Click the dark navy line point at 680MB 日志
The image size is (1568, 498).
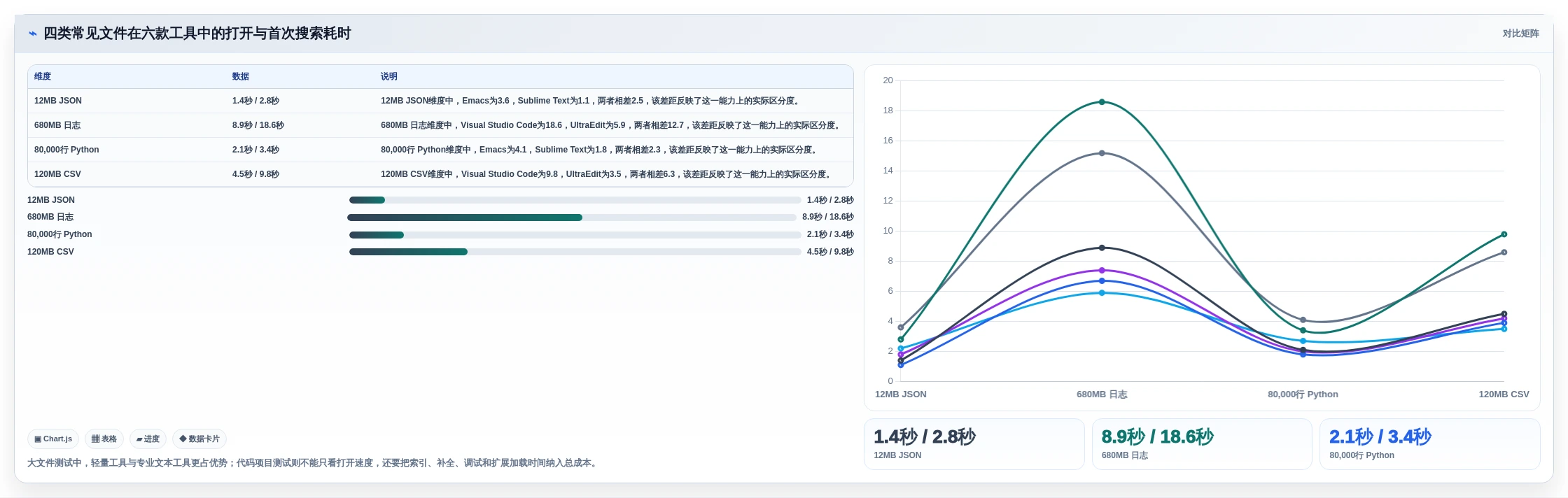(x=1102, y=248)
